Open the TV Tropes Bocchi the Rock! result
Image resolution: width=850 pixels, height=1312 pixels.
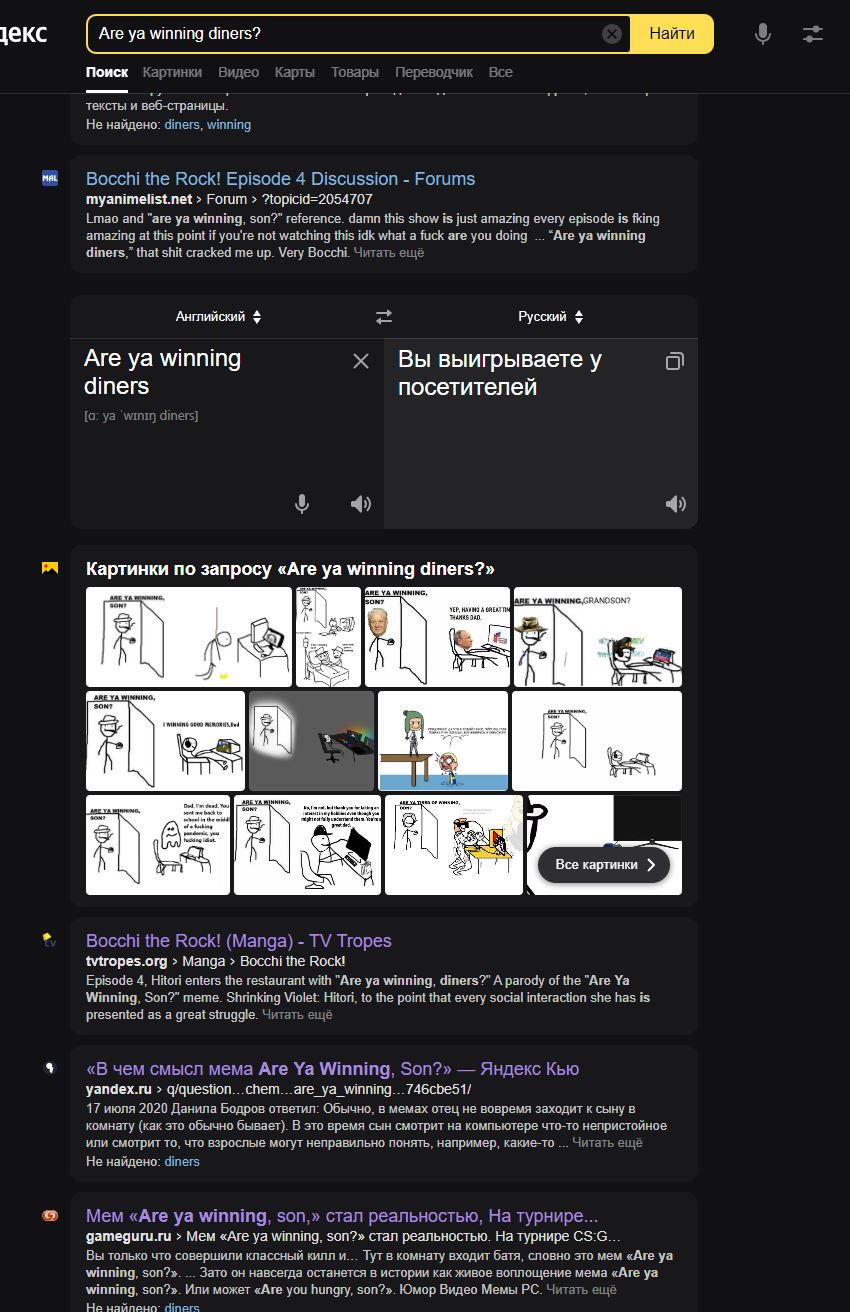point(239,941)
